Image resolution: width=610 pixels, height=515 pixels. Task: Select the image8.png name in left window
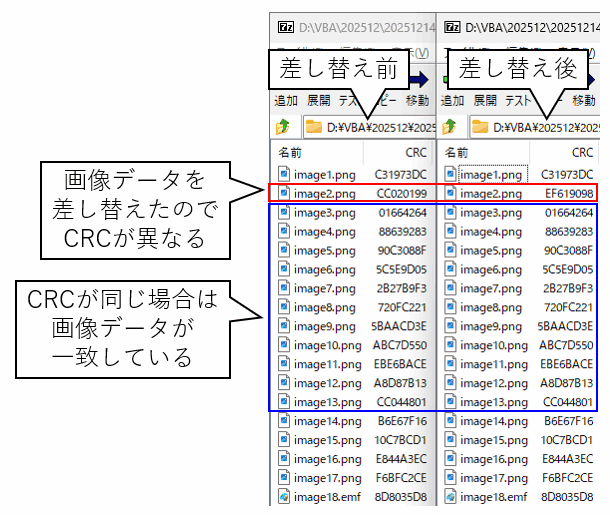pos(324,308)
